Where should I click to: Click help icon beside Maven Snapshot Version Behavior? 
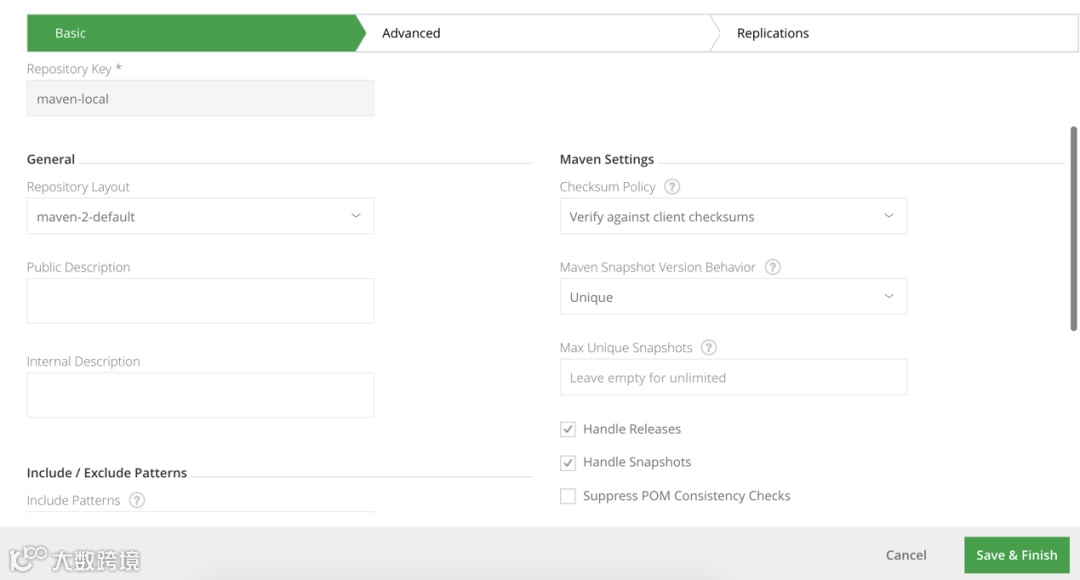point(772,267)
